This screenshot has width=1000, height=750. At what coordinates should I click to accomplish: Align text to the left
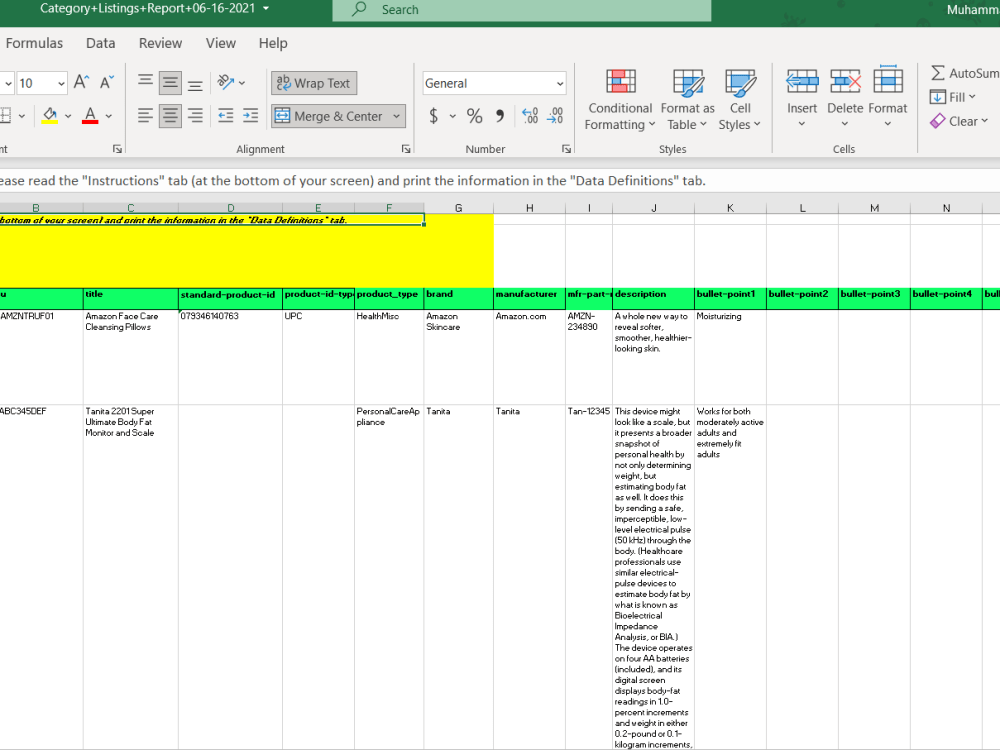[145, 115]
